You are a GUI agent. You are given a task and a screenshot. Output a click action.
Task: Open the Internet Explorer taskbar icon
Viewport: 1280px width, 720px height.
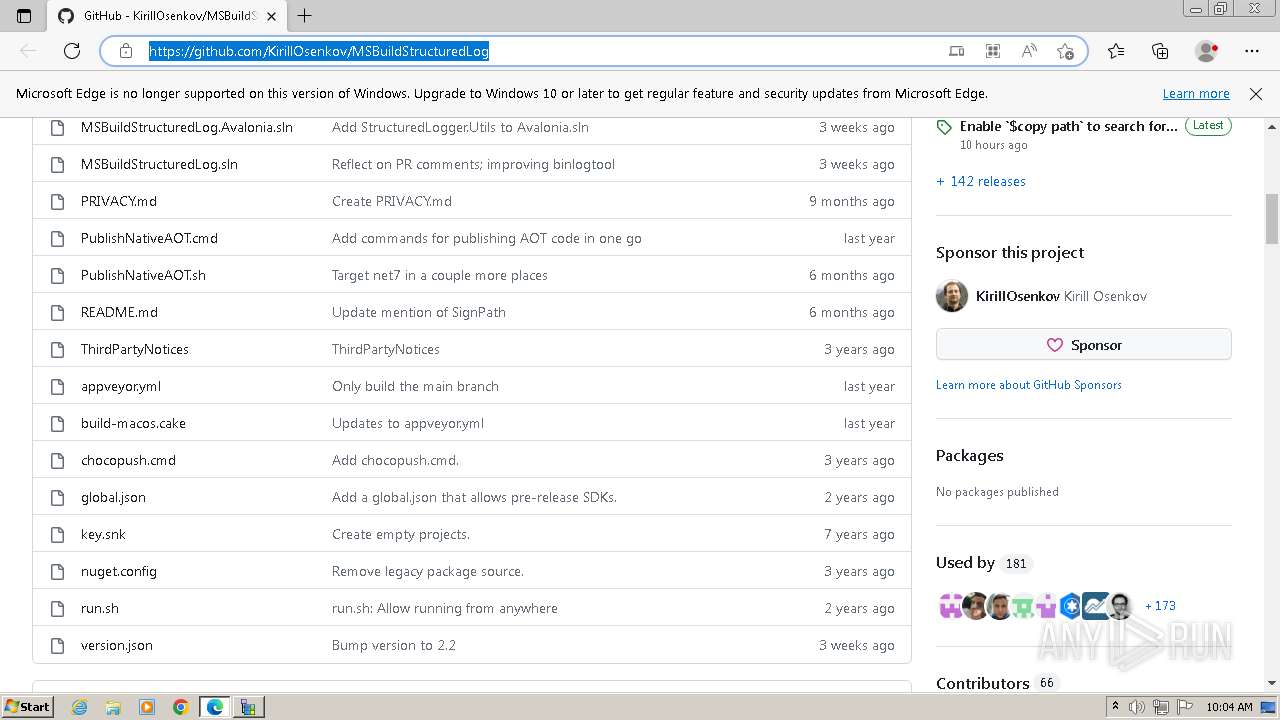click(x=79, y=707)
